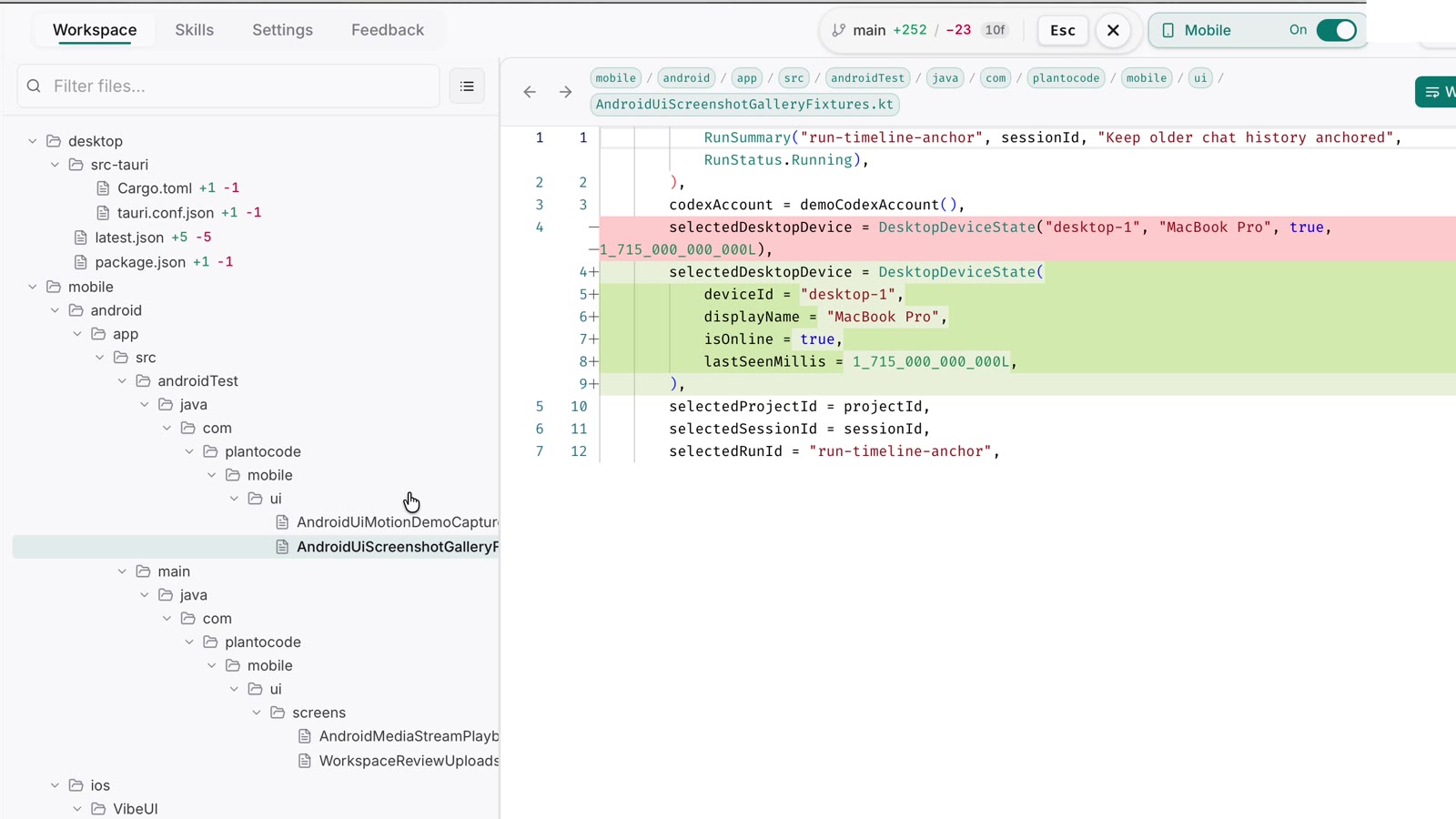Click the mobile phone icon
The width and height of the screenshot is (1456, 819).
[x=1168, y=30]
